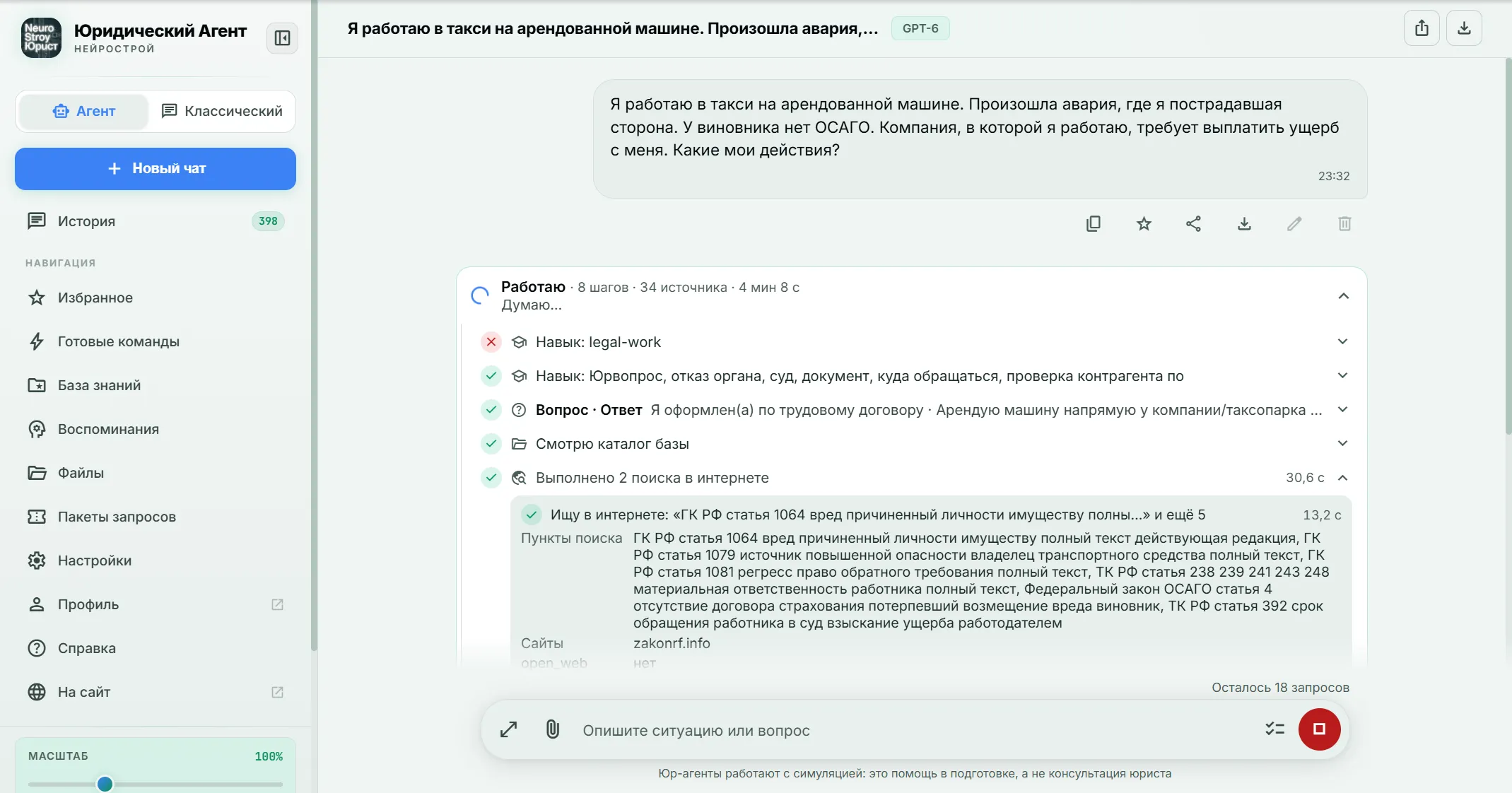Open Настройки

pyautogui.click(x=156, y=560)
